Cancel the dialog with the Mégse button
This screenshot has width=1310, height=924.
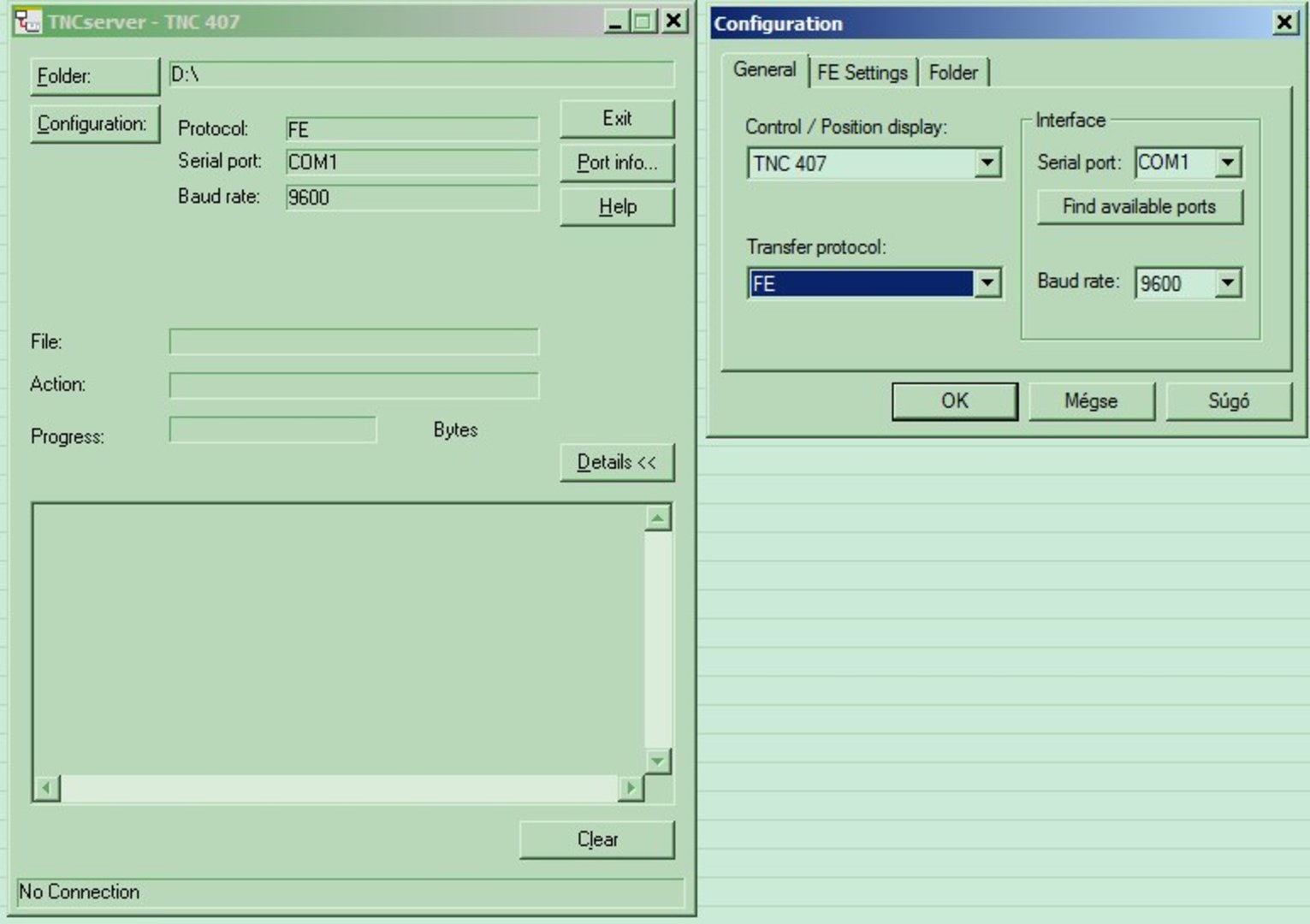[x=1091, y=401]
